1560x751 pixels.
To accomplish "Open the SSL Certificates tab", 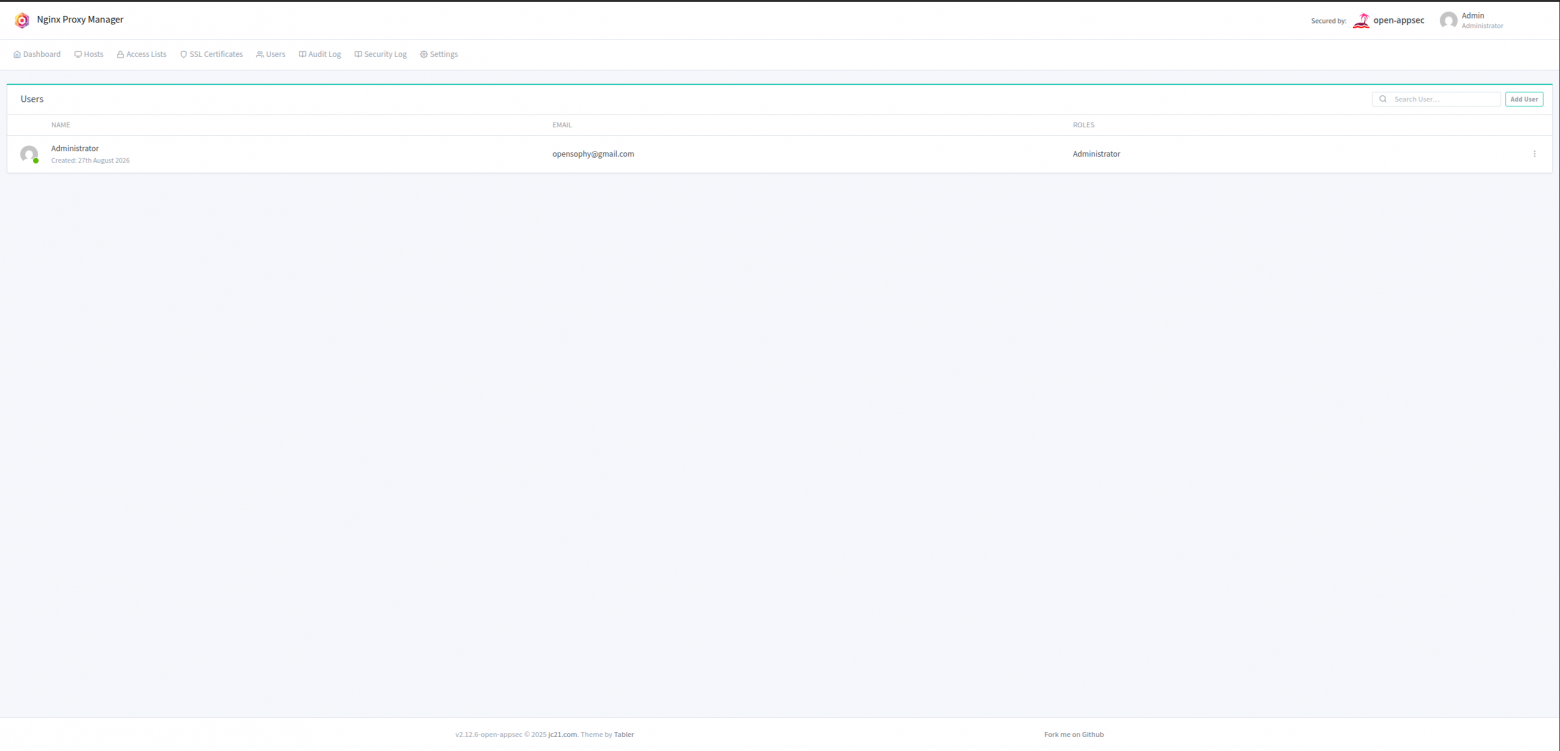I will point(211,54).
